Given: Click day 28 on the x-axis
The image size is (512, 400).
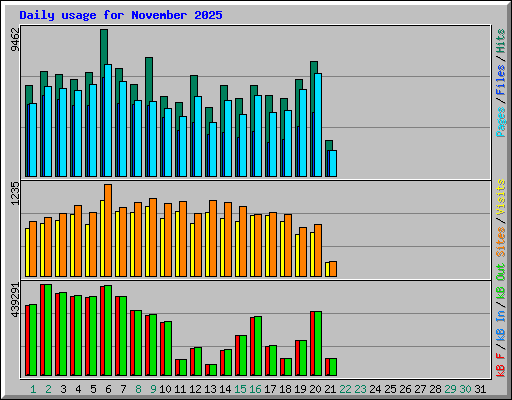Looking at the screenshot, I should (x=435, y=389).
